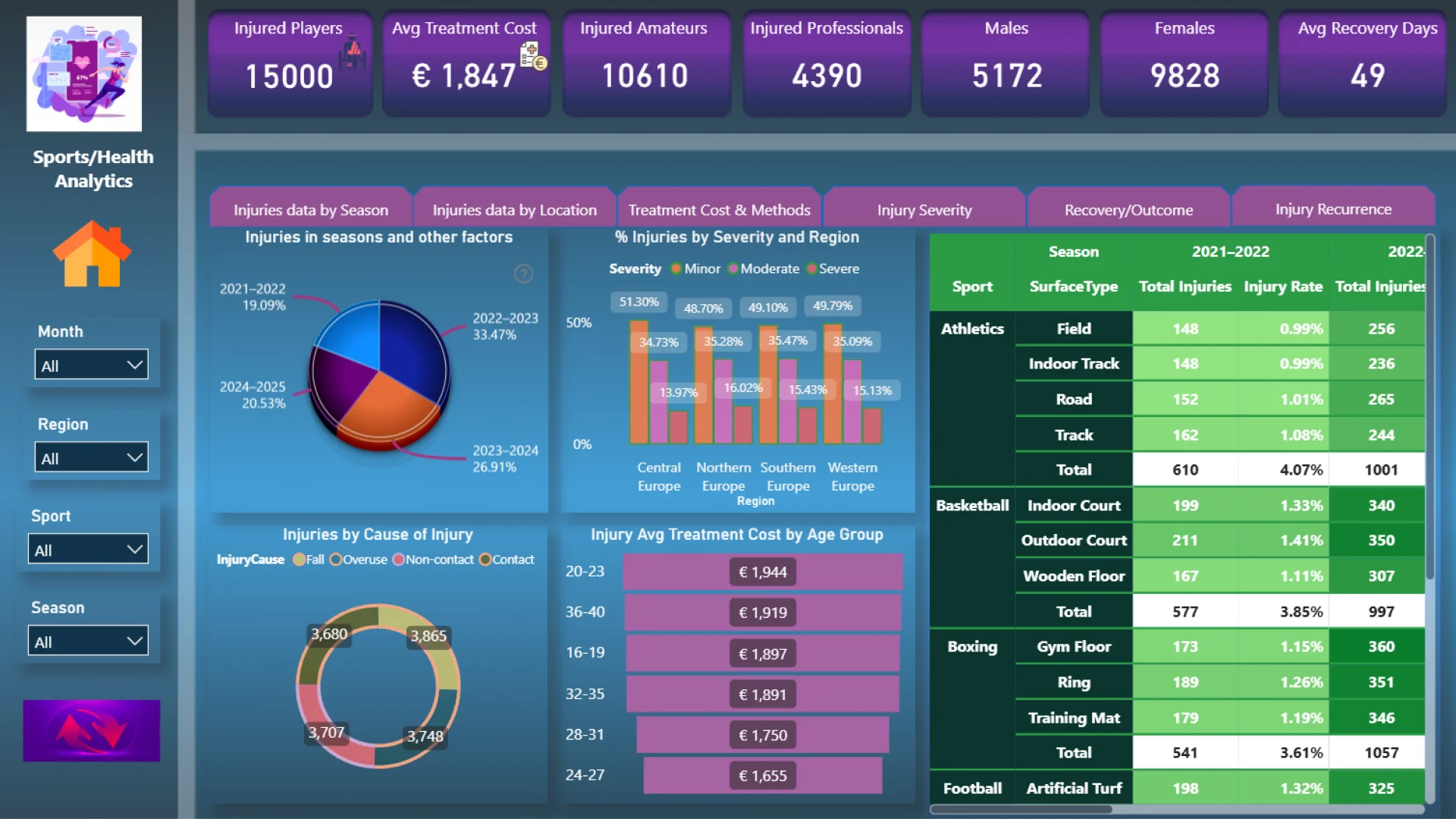Click the Males card
This screenshot has width=1456, height=819.
point(1006,63)
